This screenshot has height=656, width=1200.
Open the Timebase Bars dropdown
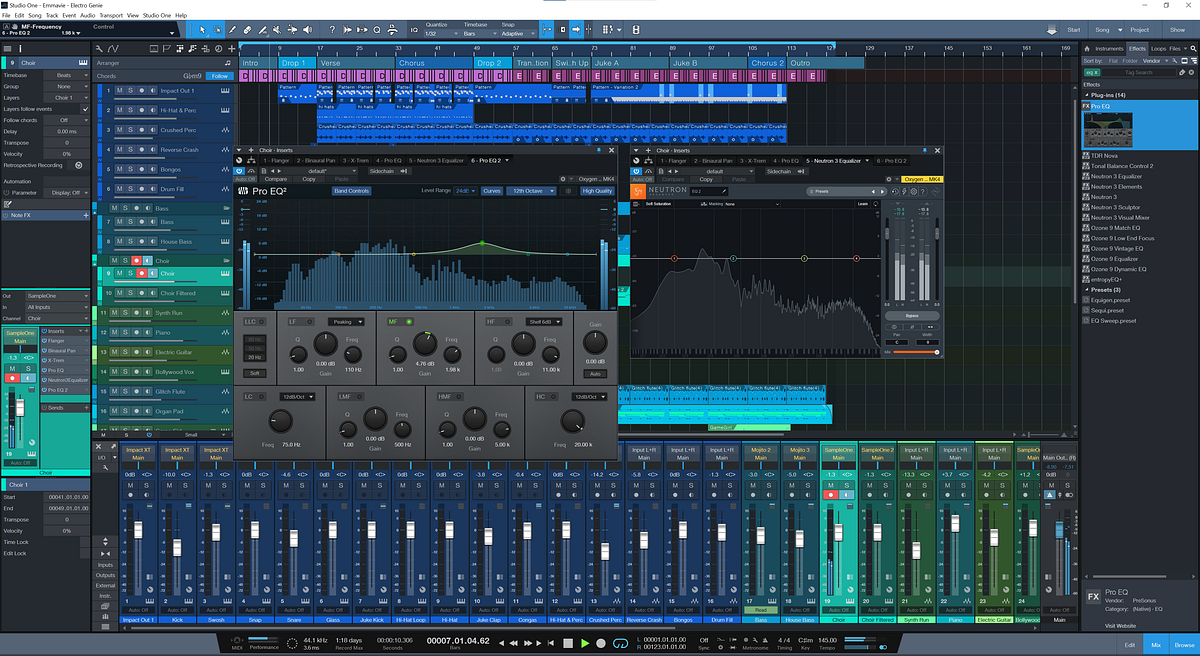[479, 33]
